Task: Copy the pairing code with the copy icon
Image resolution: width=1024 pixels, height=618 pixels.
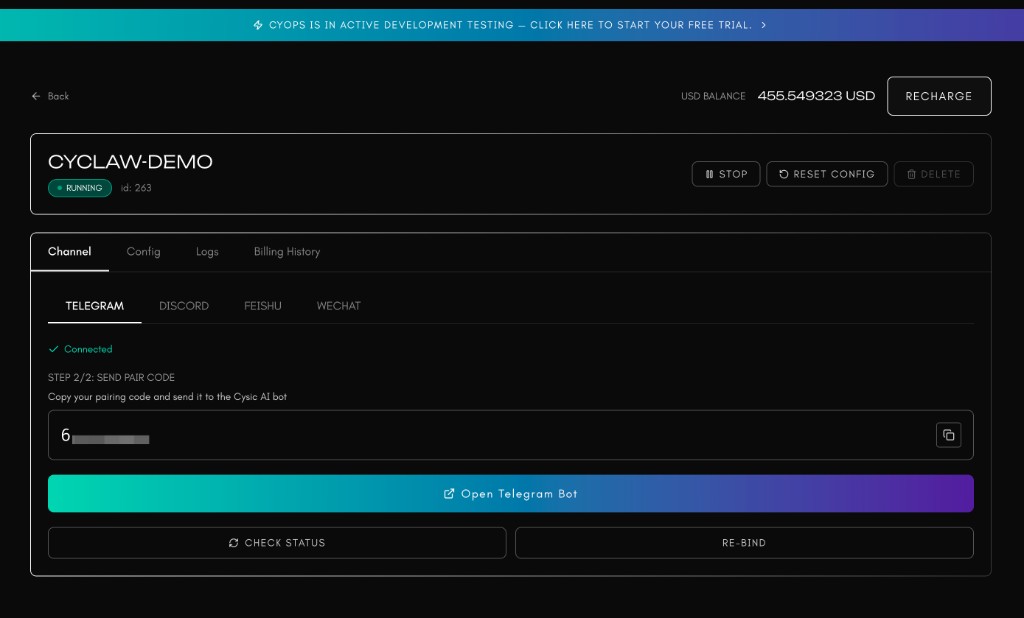Action: point(948,435)
